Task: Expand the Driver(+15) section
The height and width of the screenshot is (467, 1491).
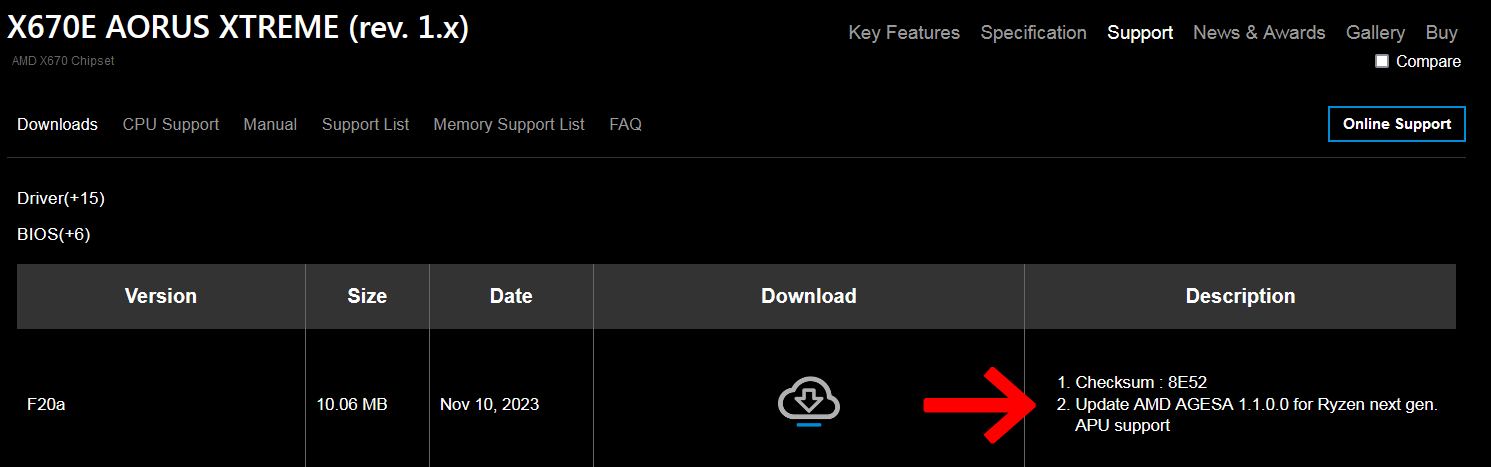Action: click(61, 198)
